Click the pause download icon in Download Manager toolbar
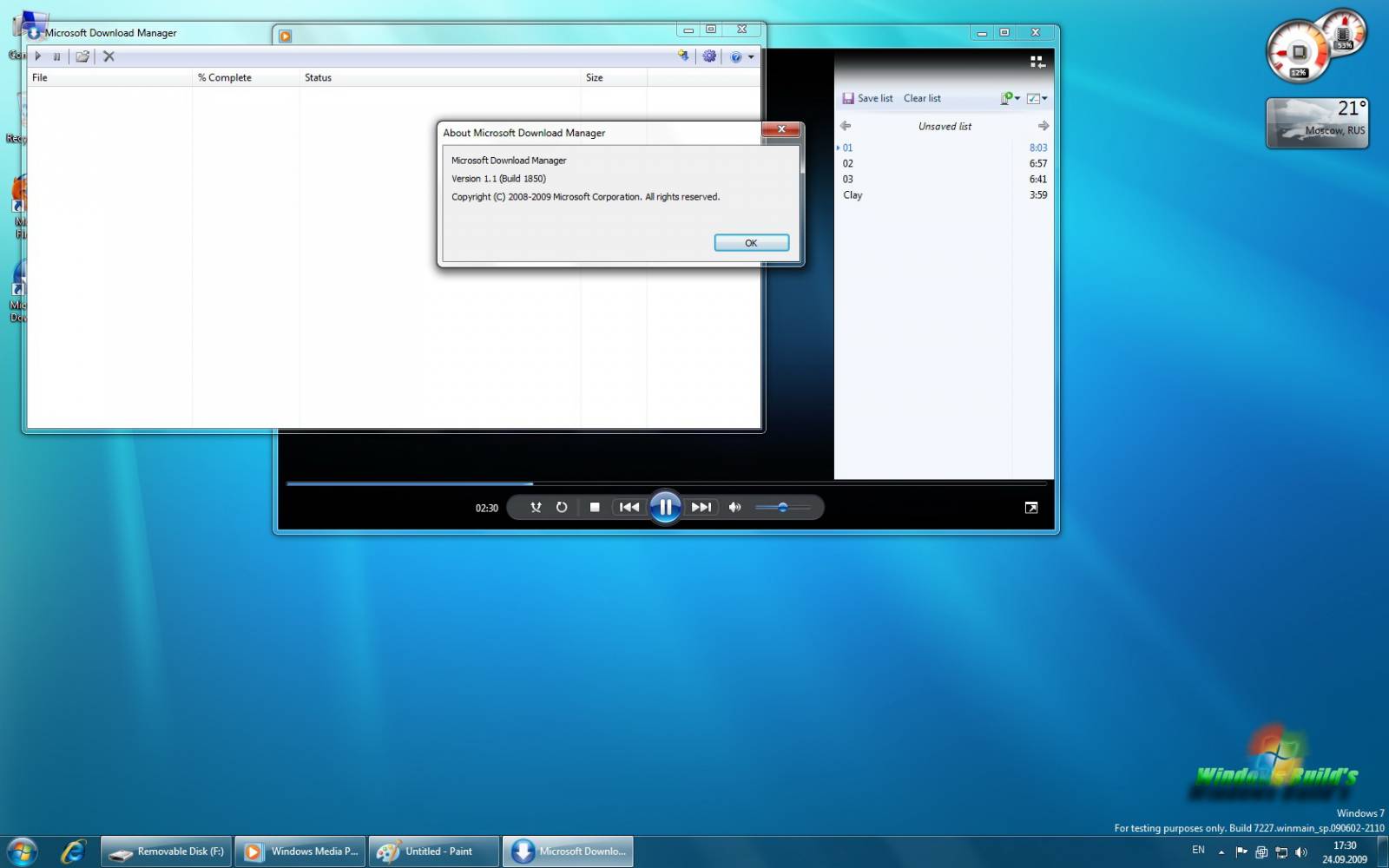Image resolution: width=1389 pixels, height=868 pixels. point(56,56)
